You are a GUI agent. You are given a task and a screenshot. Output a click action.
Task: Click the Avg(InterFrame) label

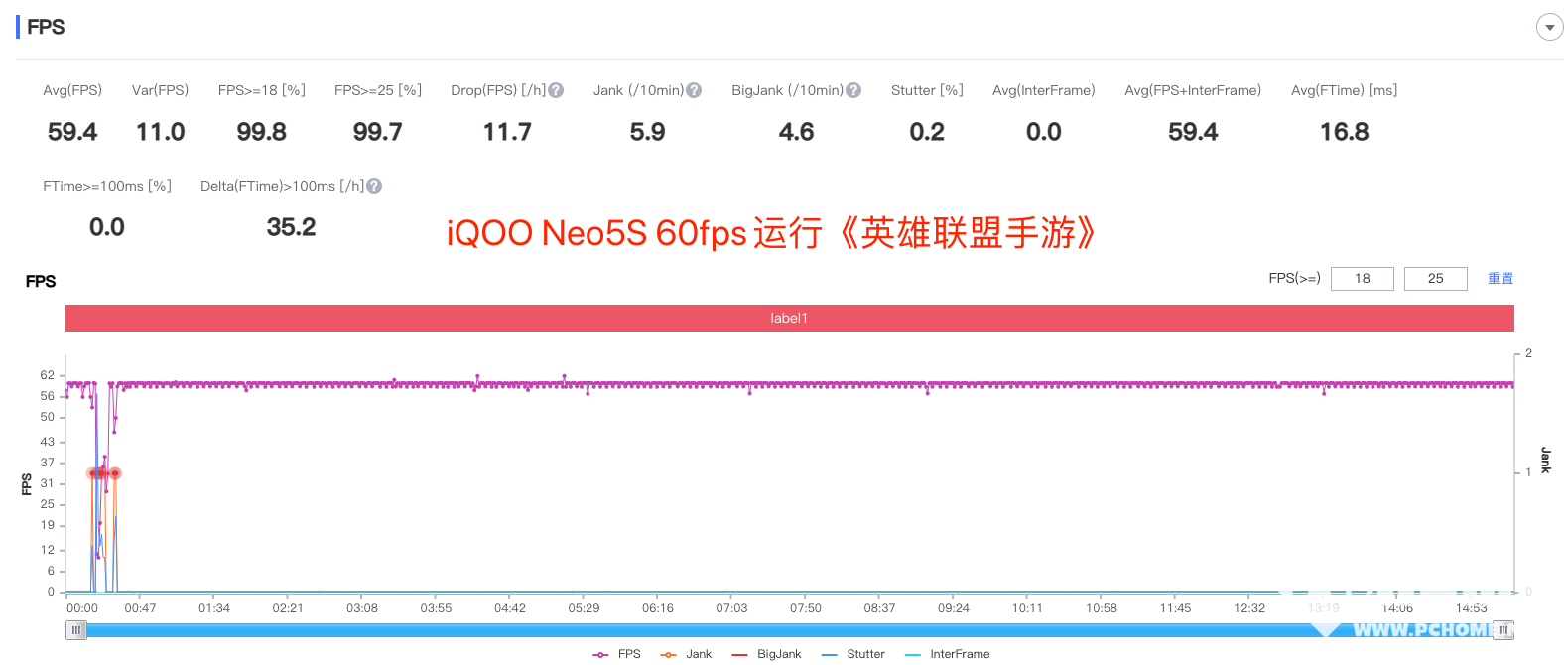(x=1044, y=90)
